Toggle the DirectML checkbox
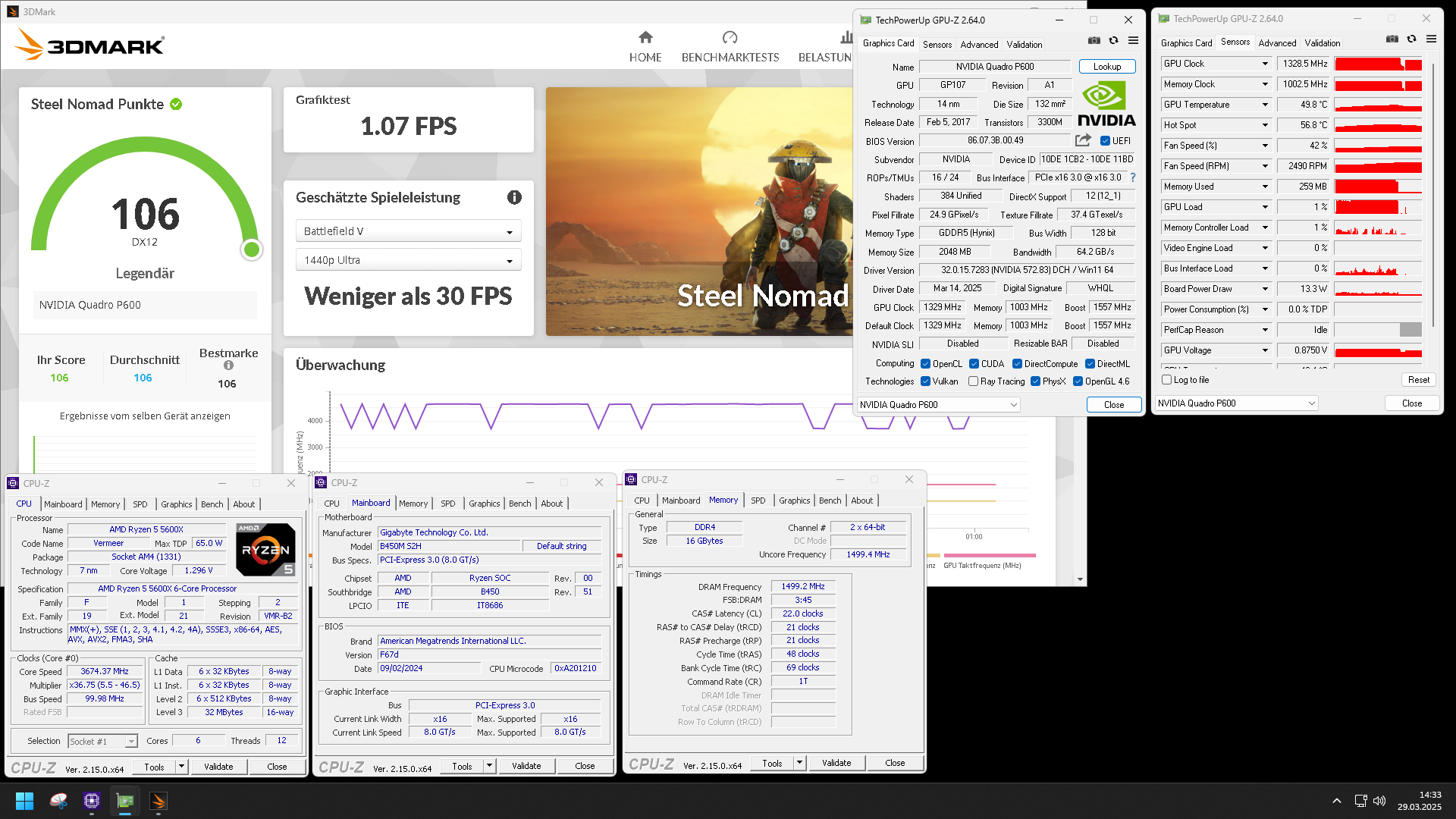 (x=1090, y=364)
